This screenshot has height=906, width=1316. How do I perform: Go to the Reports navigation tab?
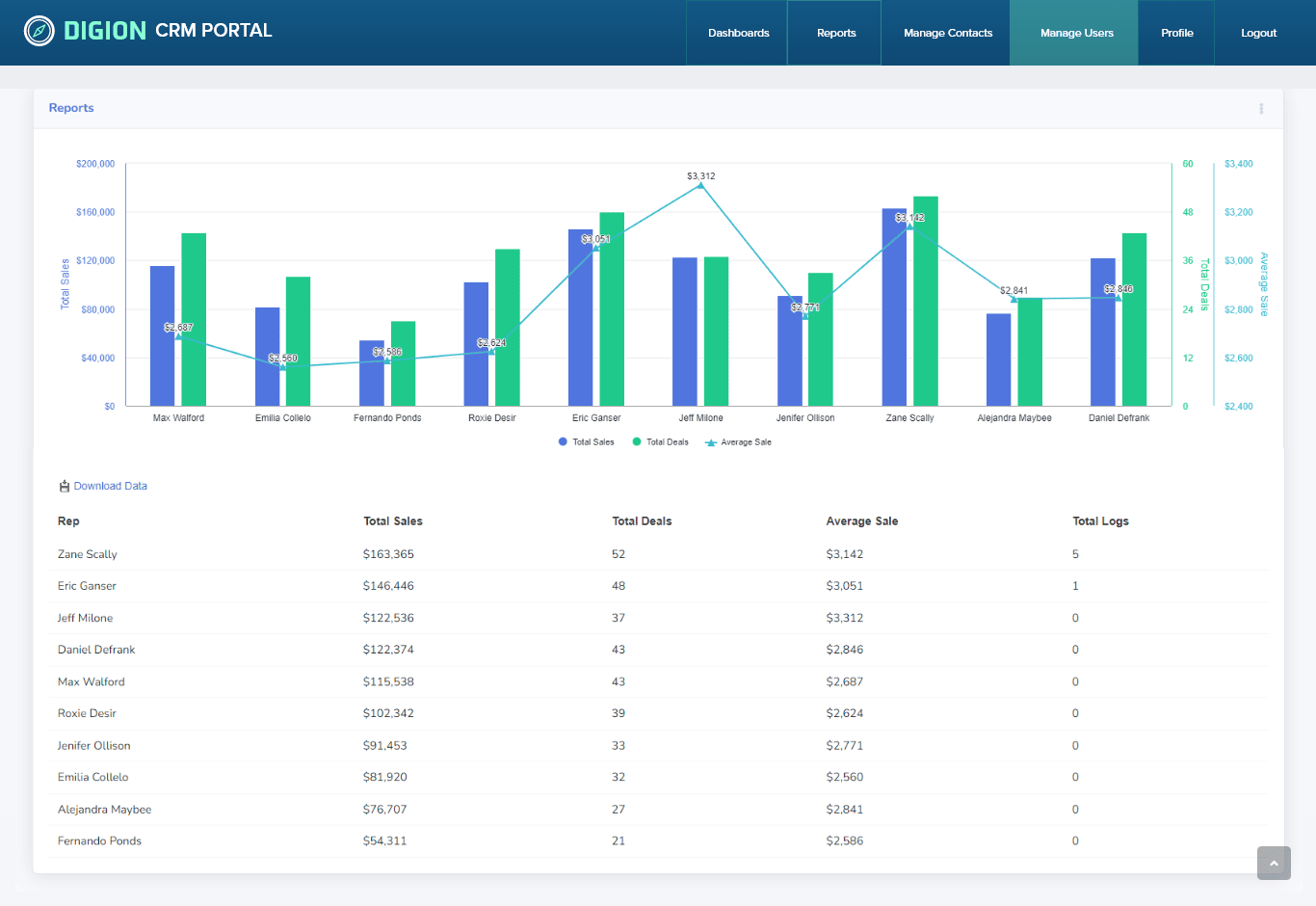click(835, 33)
